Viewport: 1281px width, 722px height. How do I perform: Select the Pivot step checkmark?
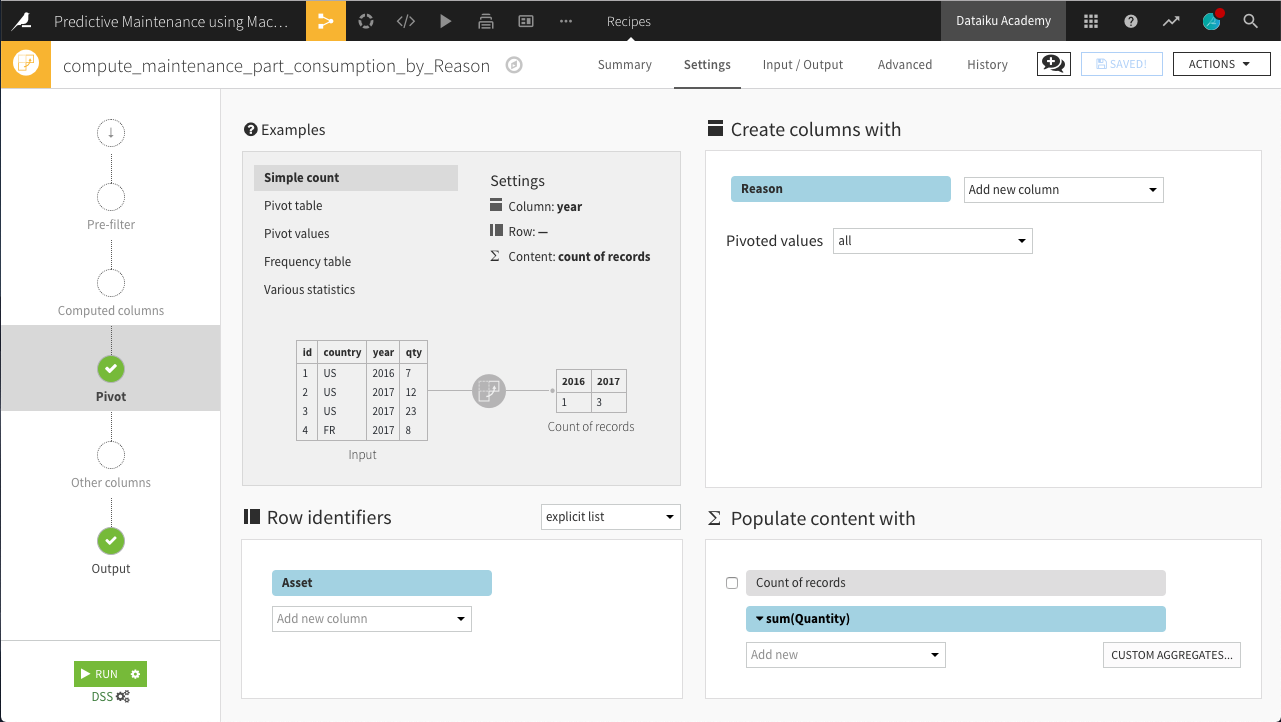point(111,369)
